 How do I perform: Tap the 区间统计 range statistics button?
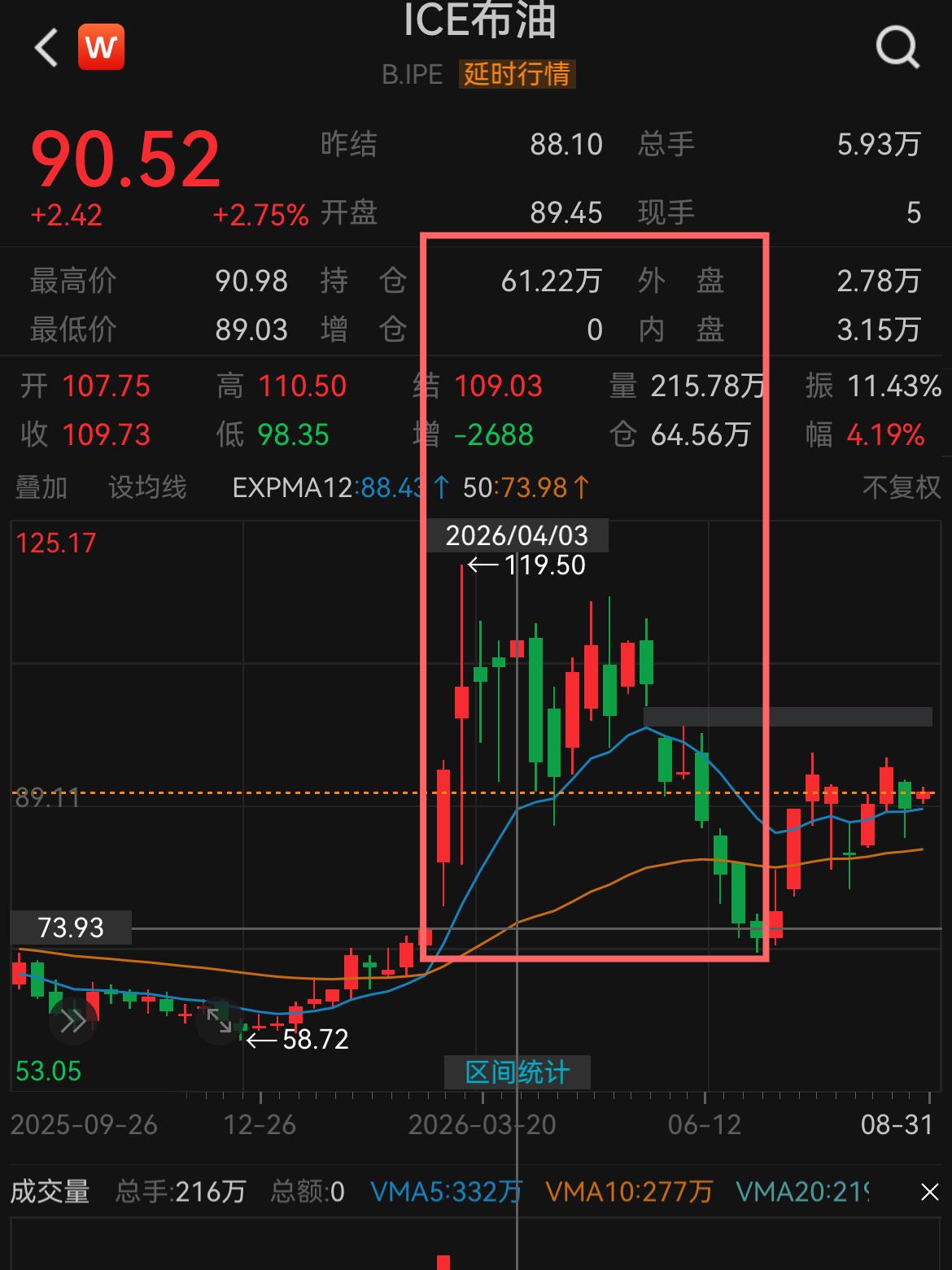pos(517,1072)
